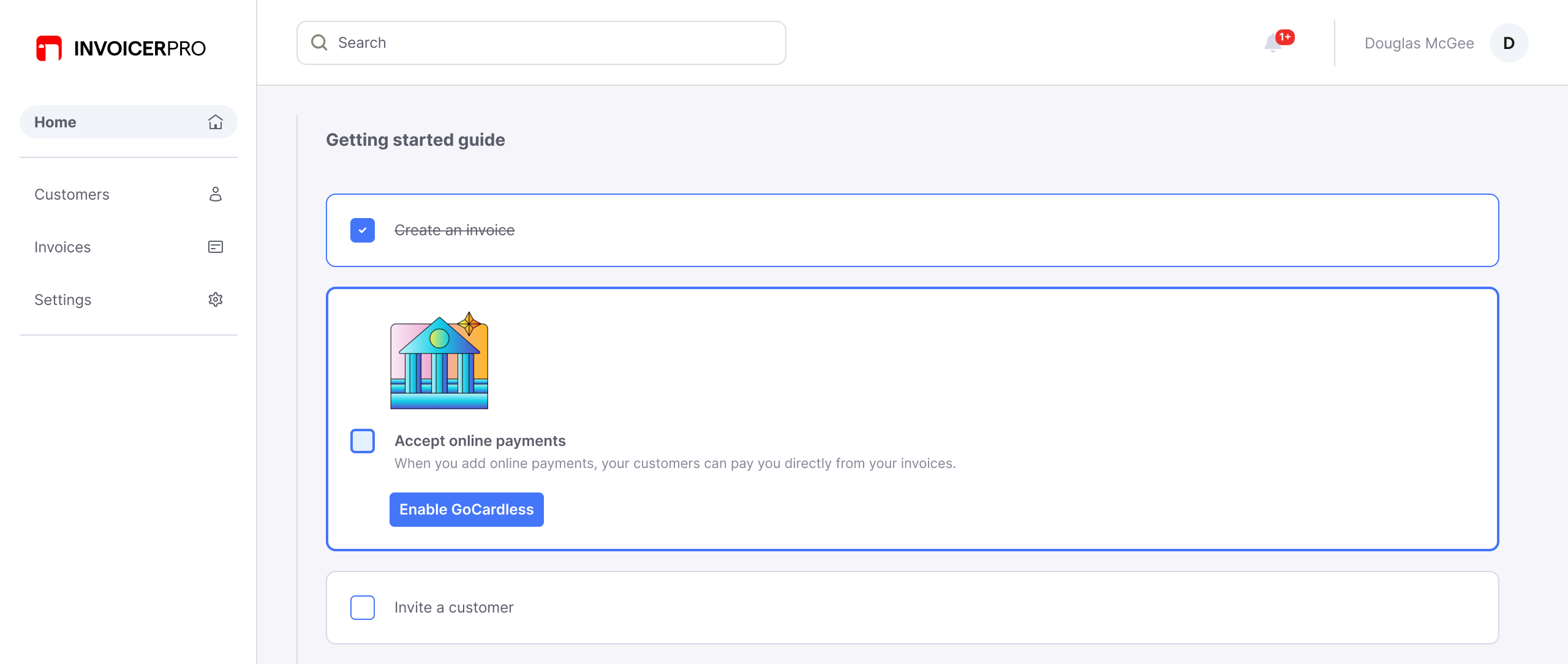Open the notifications bell
Image resolution: width=1568 pixels, height=664 pixels.
click(1273, 43)
